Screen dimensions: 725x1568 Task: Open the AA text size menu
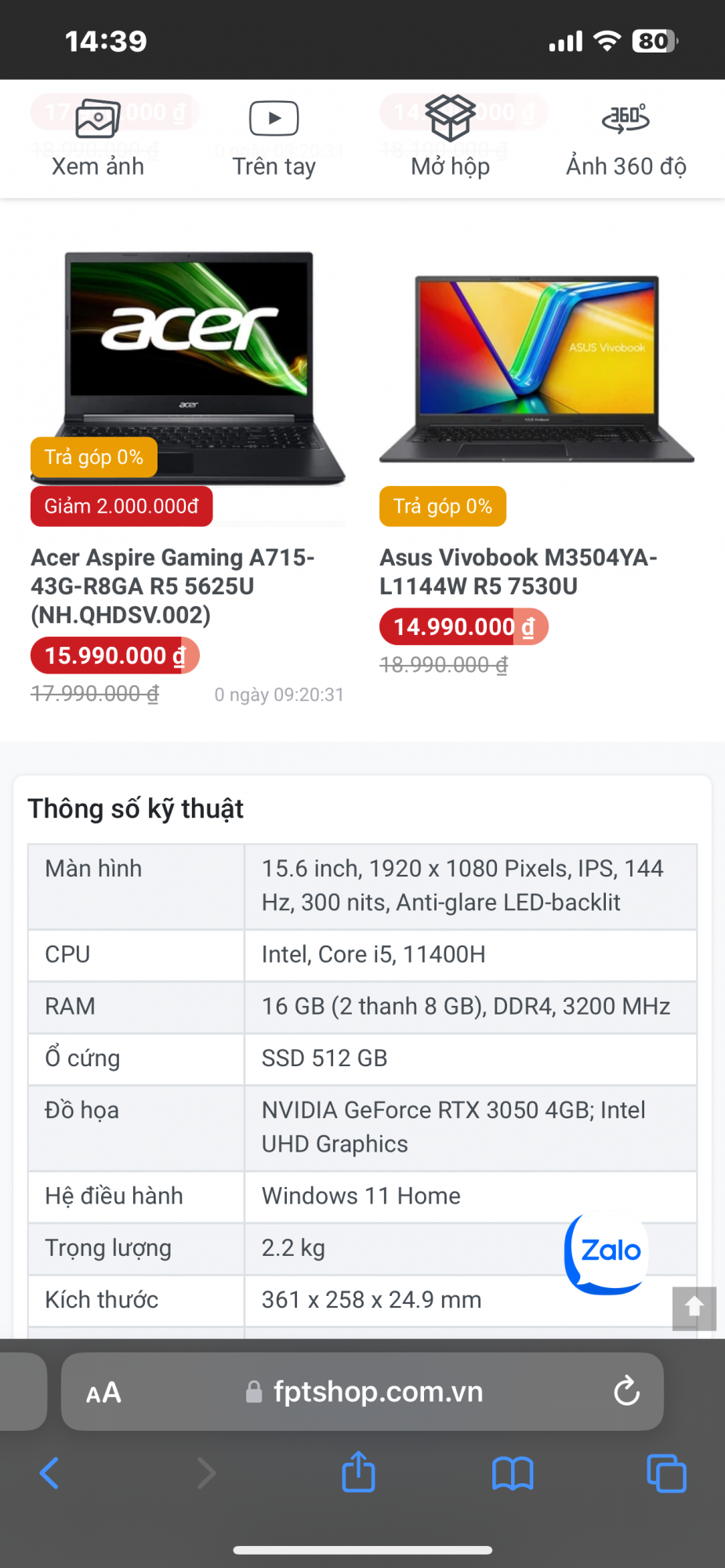(x=103, y=1392)
